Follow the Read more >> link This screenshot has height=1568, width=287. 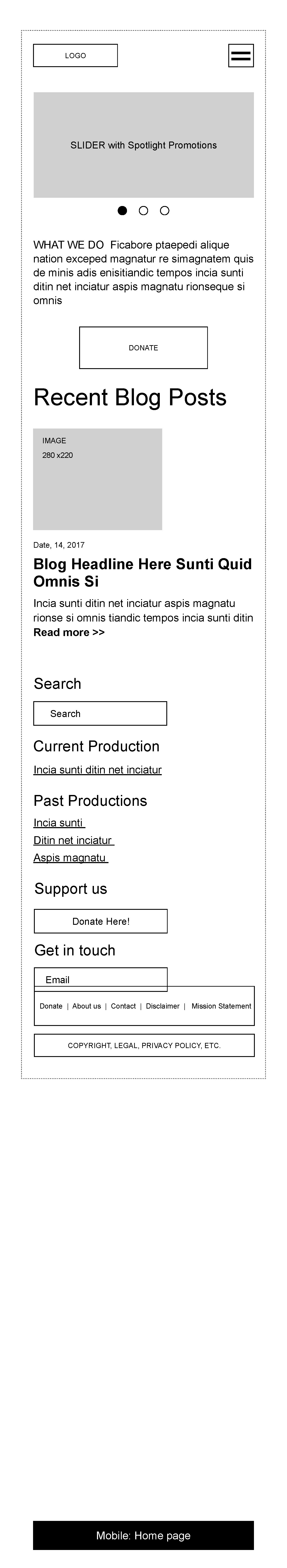pyautogui.click(x=69, y=632)
